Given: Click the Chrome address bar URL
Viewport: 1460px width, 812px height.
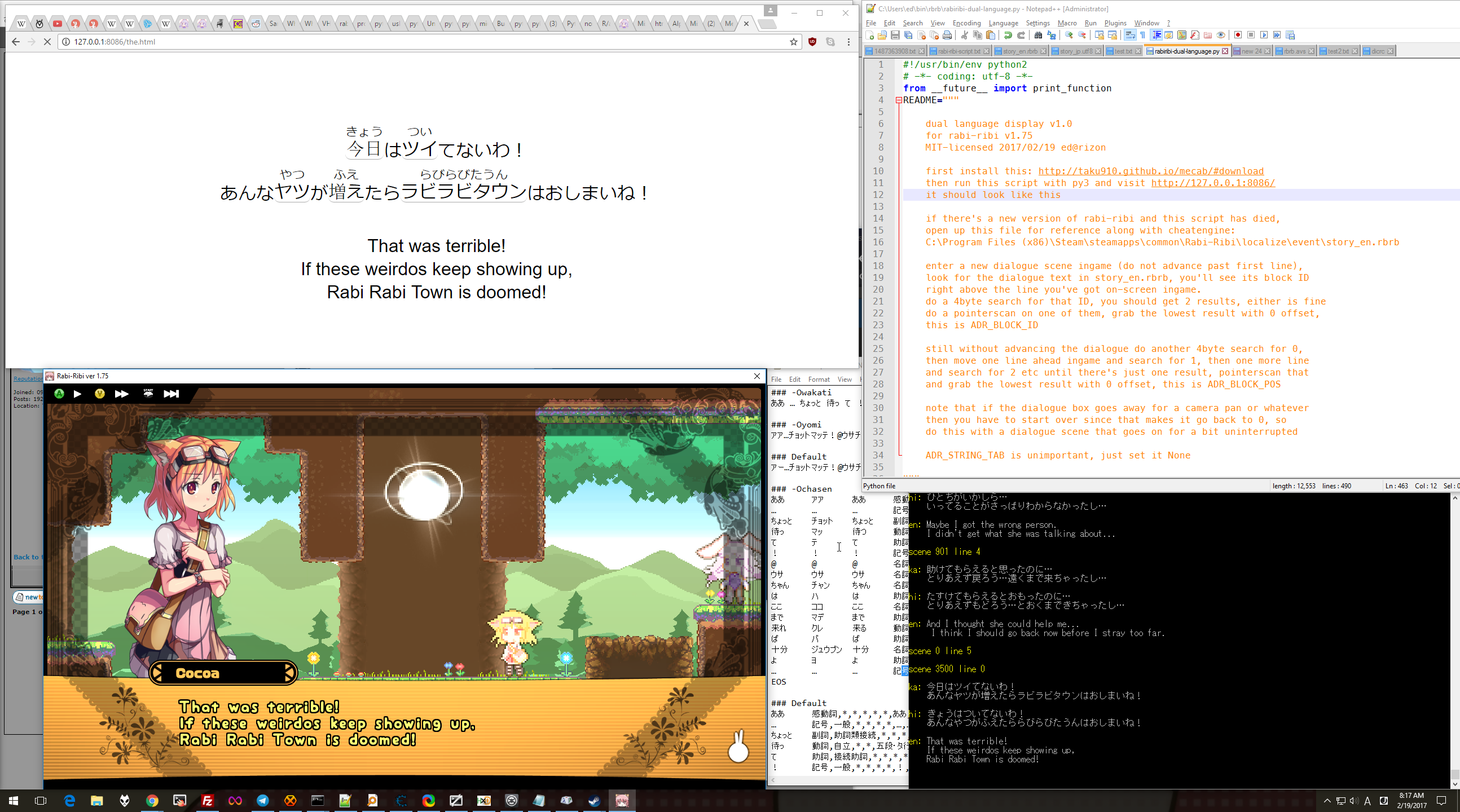Looking at the screenshot, I should (x=115, y=42).
